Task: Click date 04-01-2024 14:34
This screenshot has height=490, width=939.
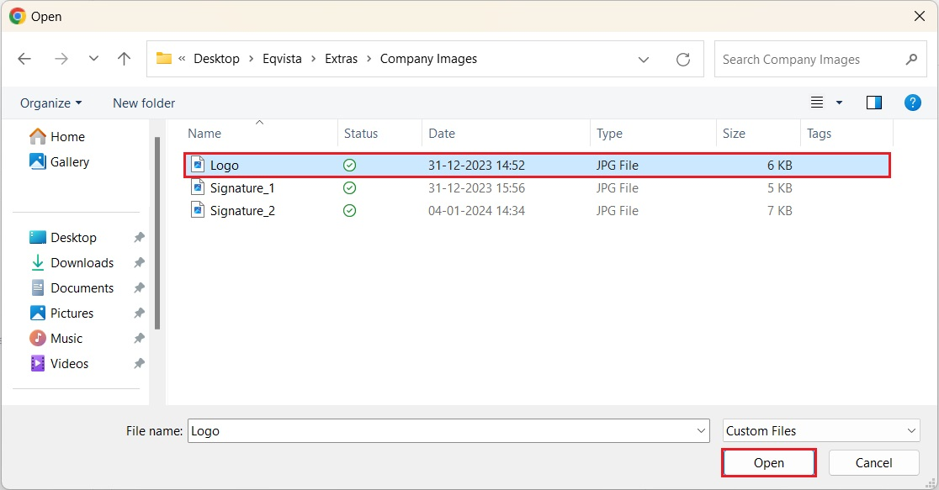Action: click(476, 211)
